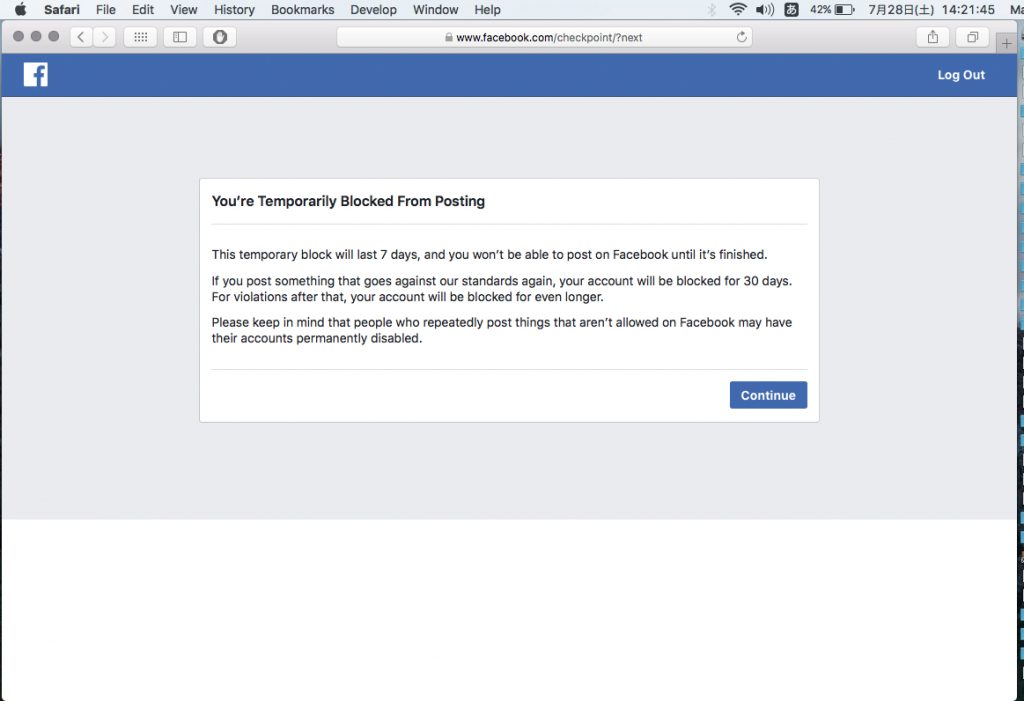Go forward with Safari forward arrow
This screenshot has height=701, width=1024.
point(104,37)
